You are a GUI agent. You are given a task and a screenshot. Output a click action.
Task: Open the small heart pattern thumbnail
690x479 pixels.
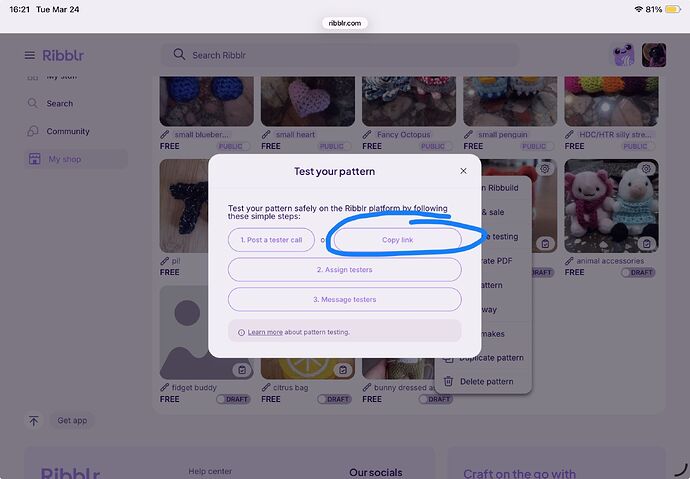[300, 100]
